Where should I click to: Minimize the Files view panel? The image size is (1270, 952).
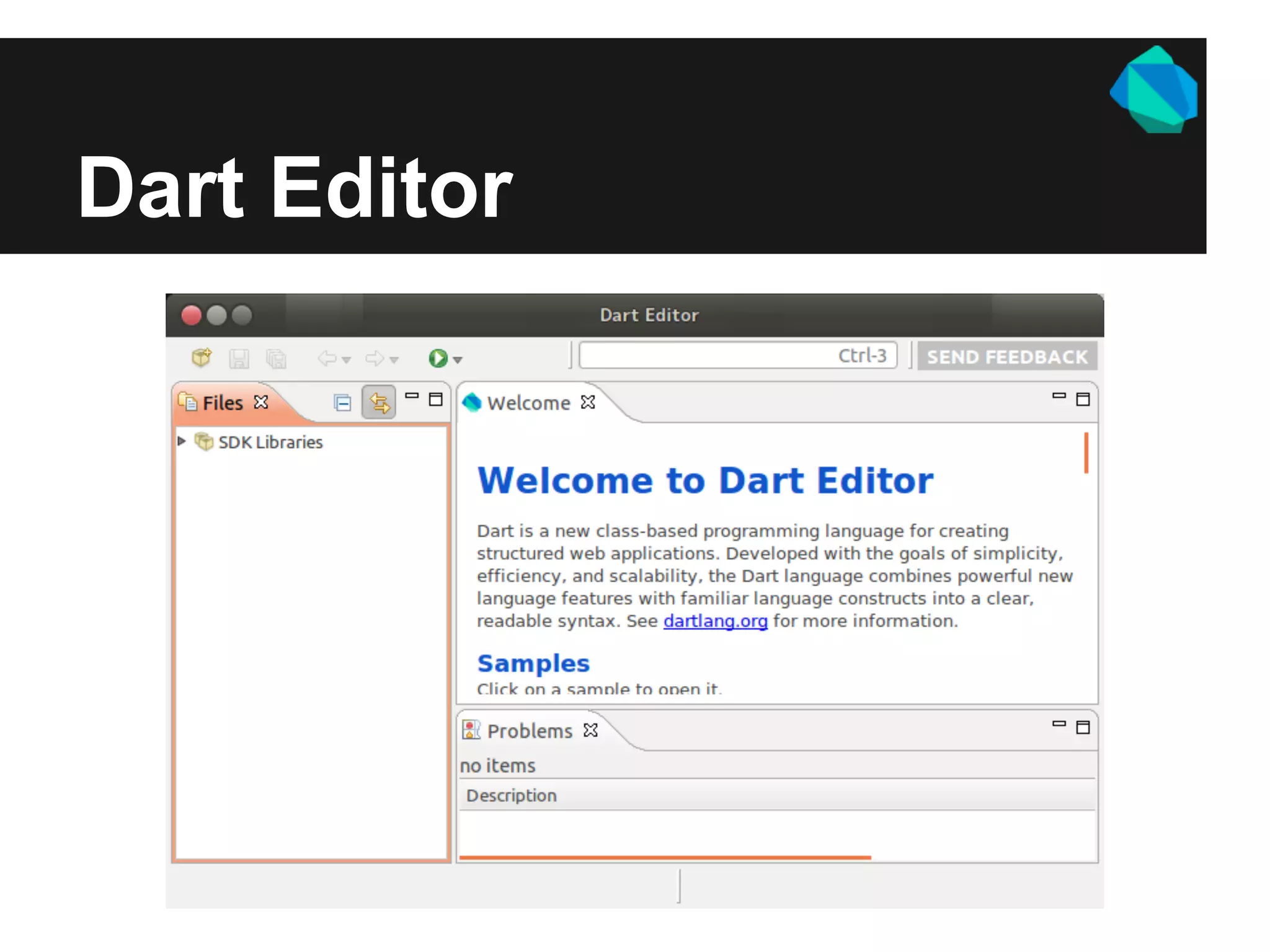pyautogui.click(x=412, y=396)
